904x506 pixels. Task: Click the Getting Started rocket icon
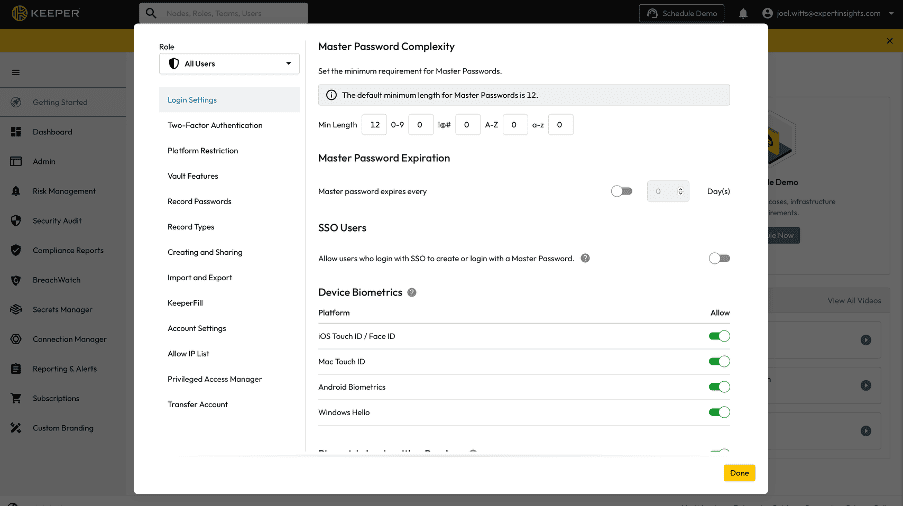coord(16,102)
